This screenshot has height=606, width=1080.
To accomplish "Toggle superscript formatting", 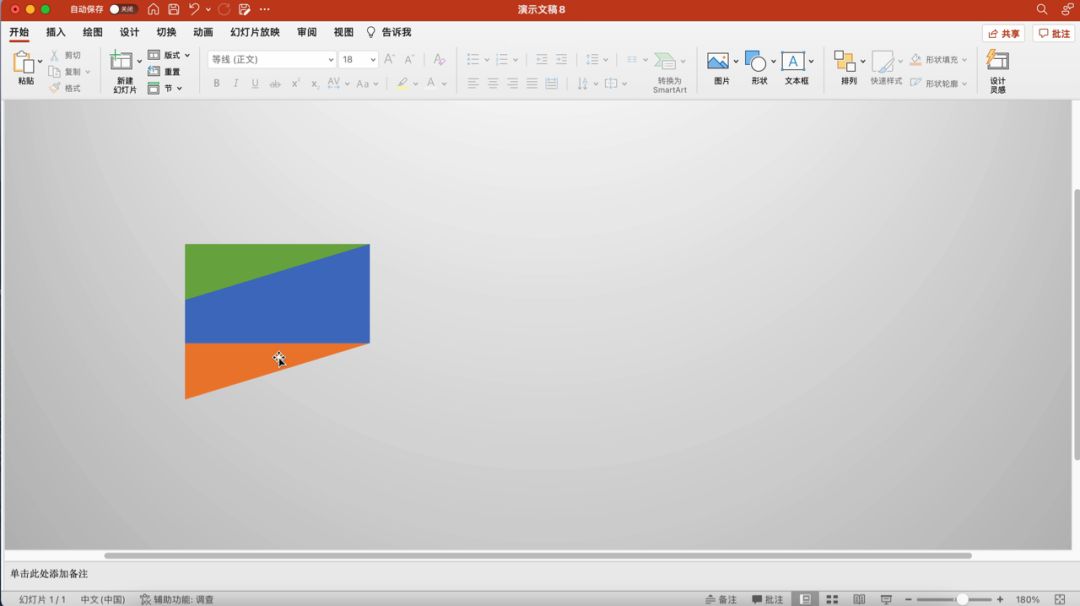I will [x=295, y=83].
